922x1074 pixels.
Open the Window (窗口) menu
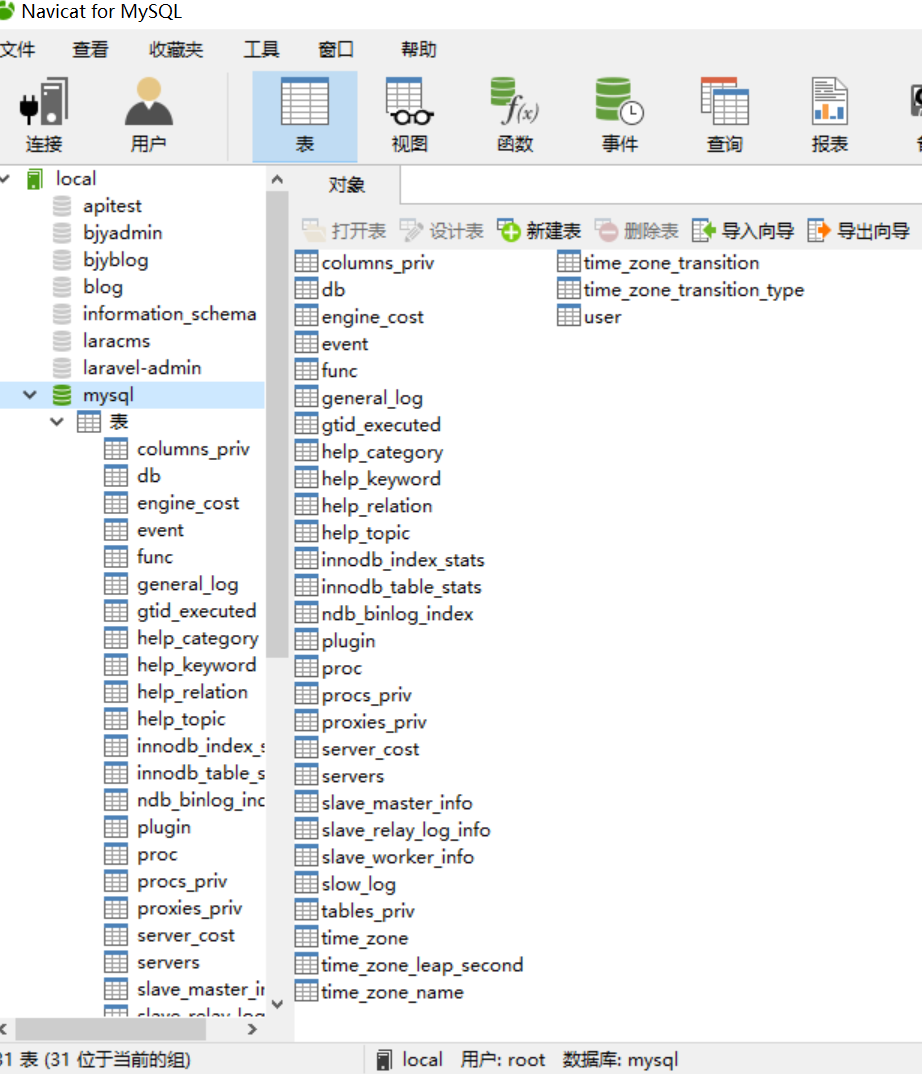pyautogui.click(x=336, y=49)
